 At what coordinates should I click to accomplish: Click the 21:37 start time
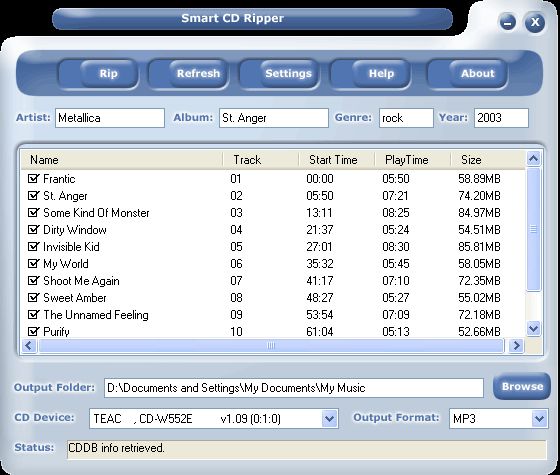(320, 230)
